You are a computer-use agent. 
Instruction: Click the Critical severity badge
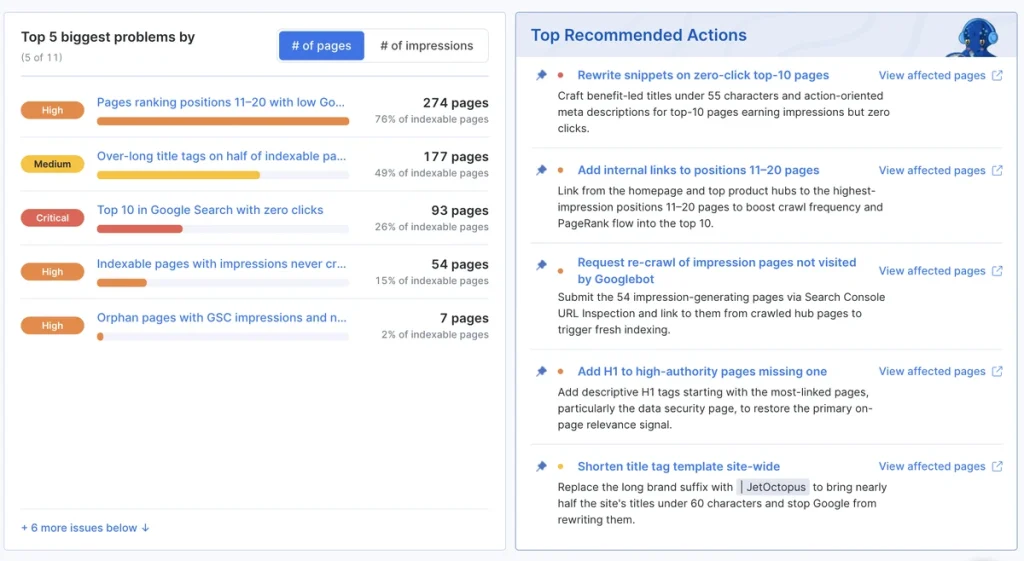(x=52, y=217)
